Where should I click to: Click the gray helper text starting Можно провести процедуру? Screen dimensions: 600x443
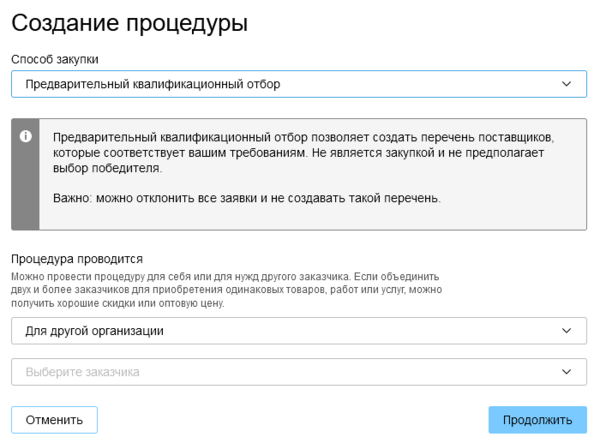click(x=225, y=275)
